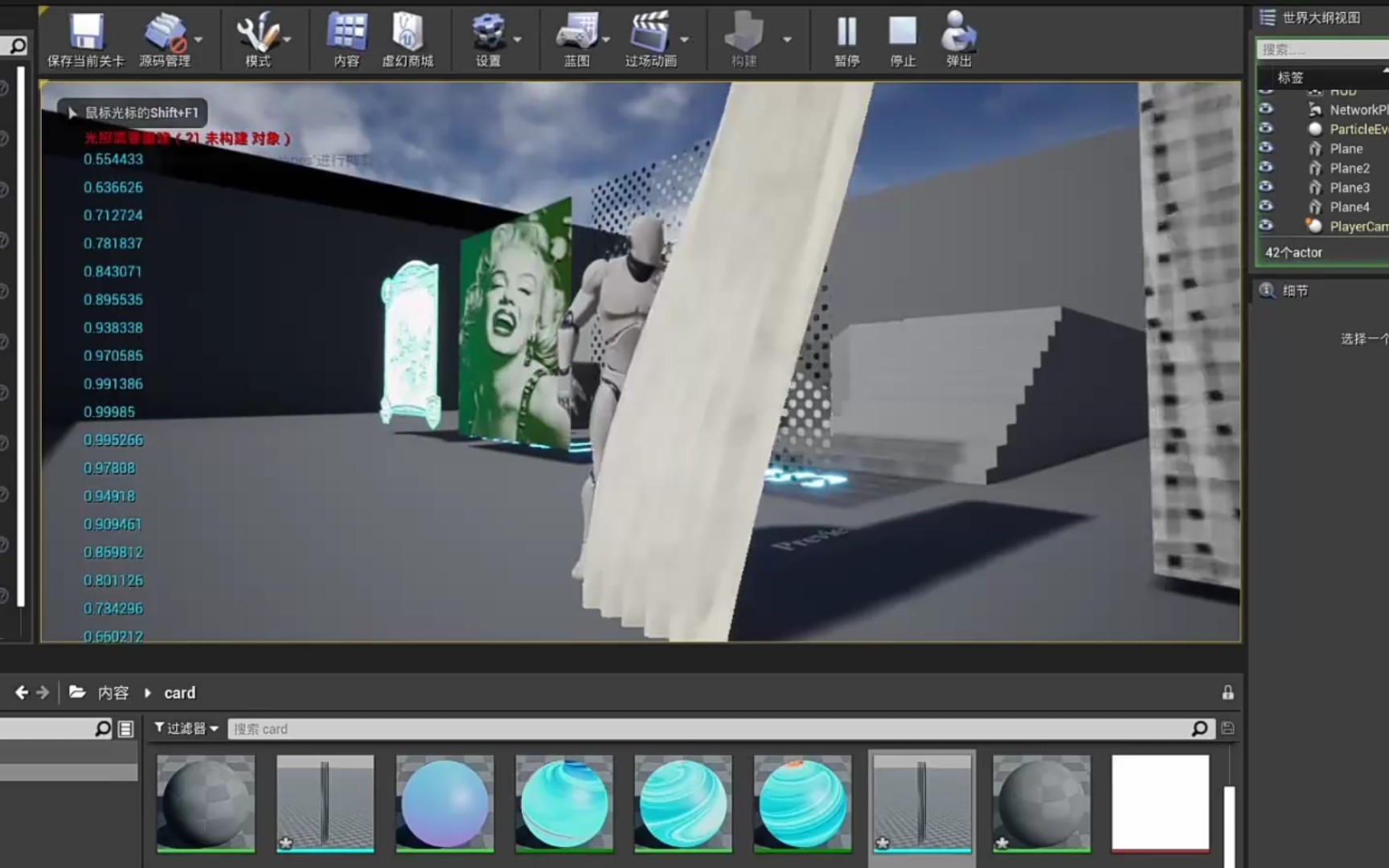Open viewport options arrow beside Shift+F1 text
Screen dimensions: 1389x868
coord(72,113)
